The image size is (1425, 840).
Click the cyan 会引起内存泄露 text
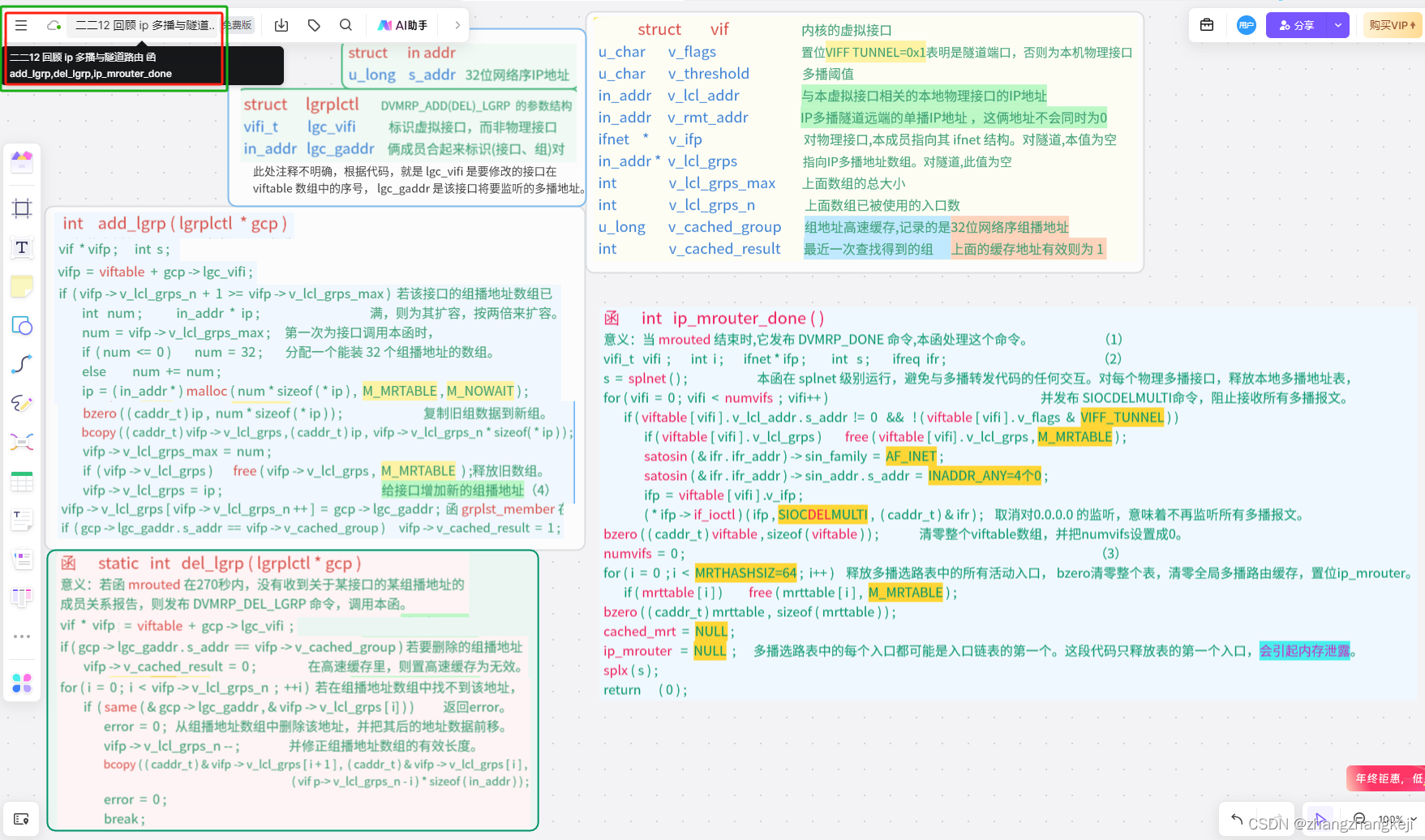1304,650
